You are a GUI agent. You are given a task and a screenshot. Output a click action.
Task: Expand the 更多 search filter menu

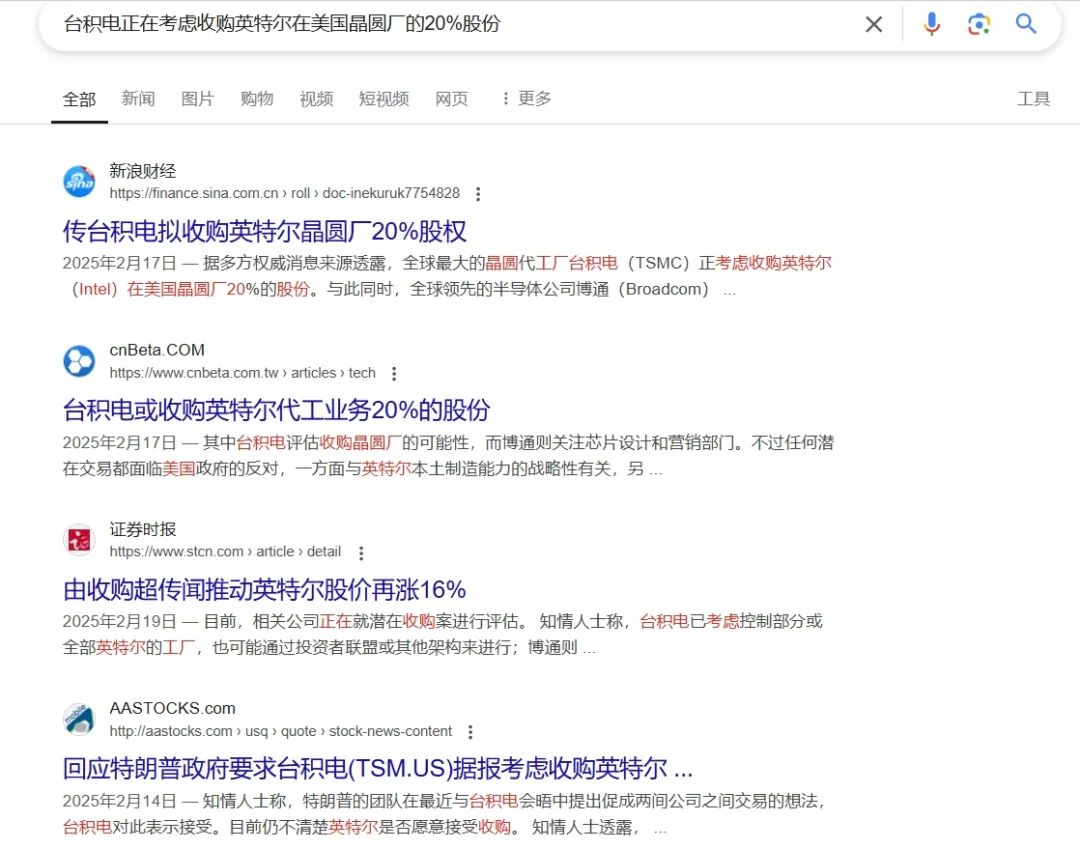526,98
